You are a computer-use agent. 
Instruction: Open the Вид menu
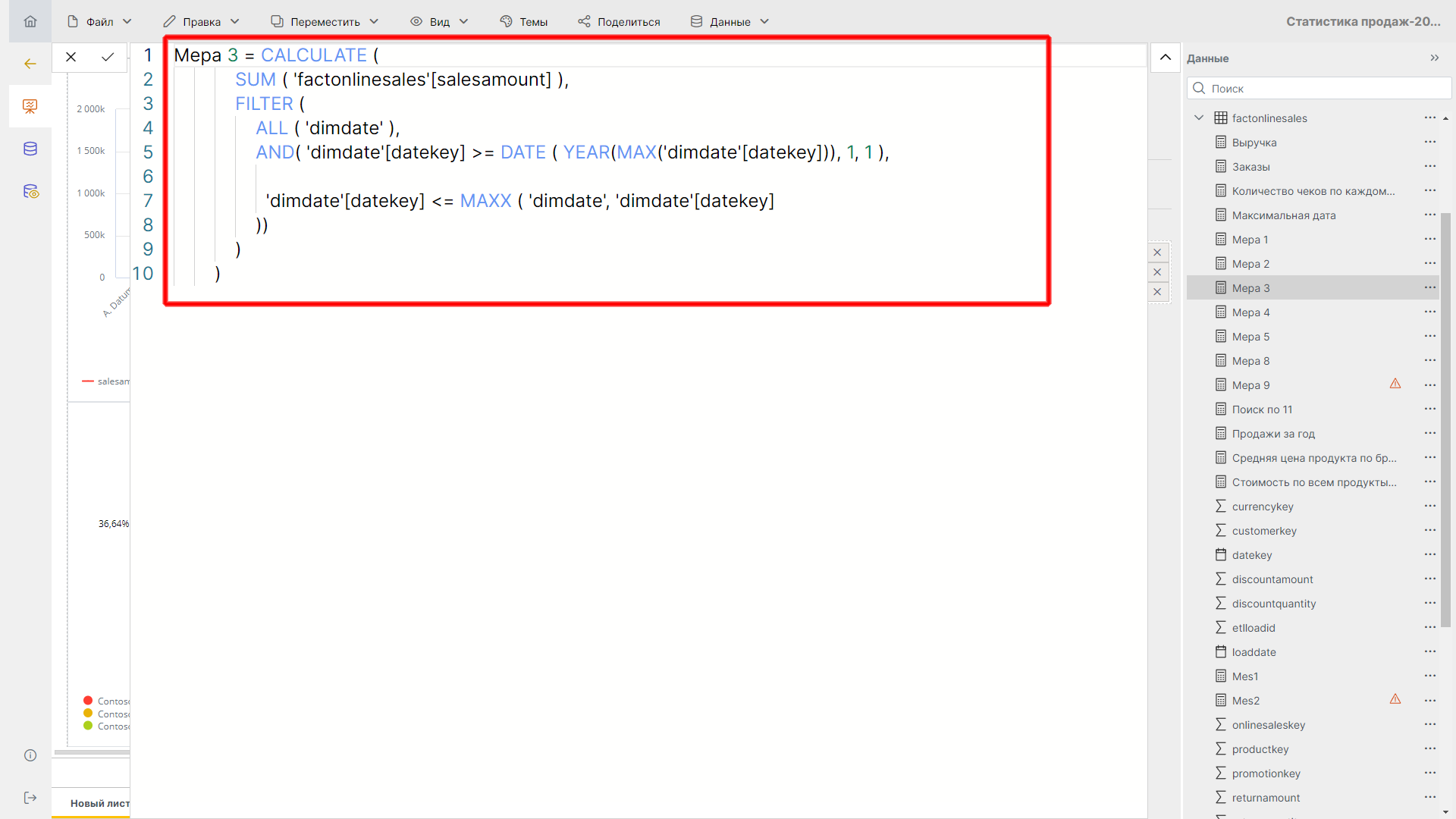[440, 21]
